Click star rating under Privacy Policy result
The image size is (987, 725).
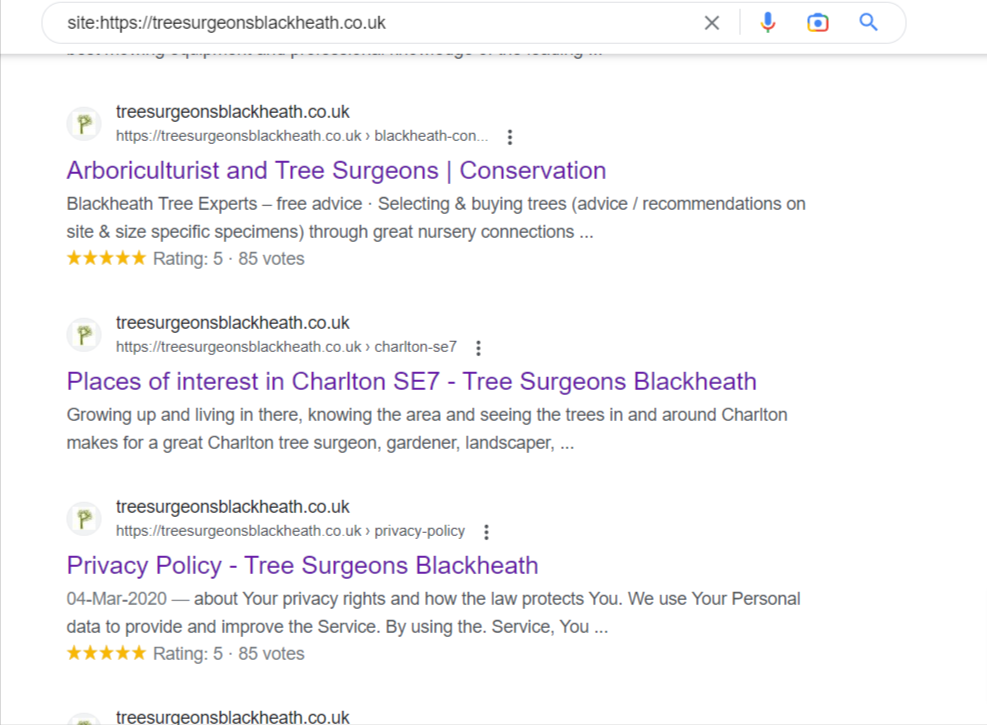106,654
